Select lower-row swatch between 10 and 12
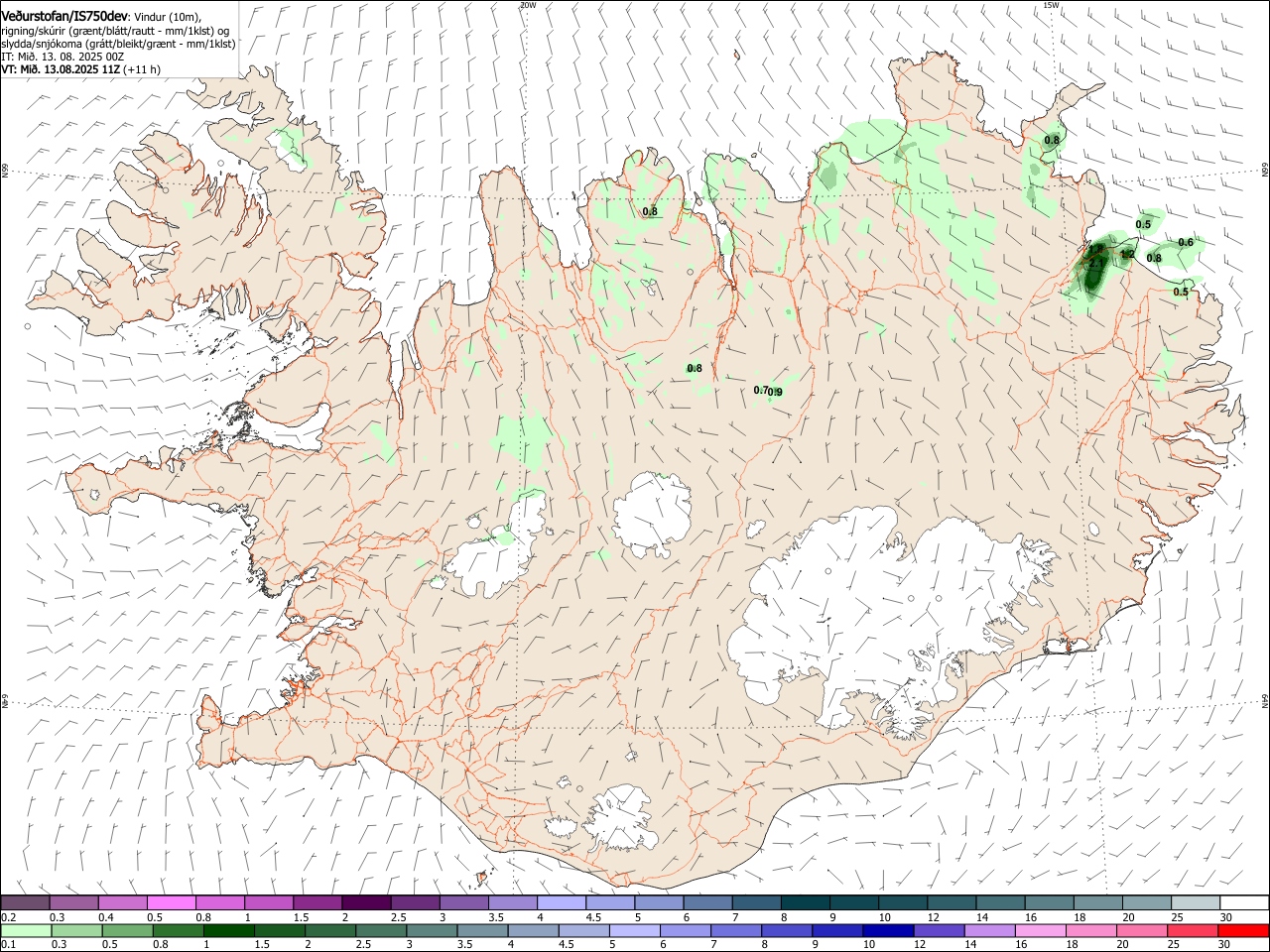The width and height of the screenshot is (1270, 952). tap(887, 930)
